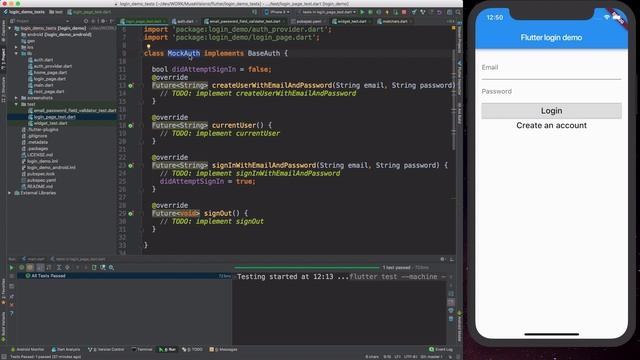Collapse the login_demo_tests project root
640x360 pixels.
tap(10, 28)
